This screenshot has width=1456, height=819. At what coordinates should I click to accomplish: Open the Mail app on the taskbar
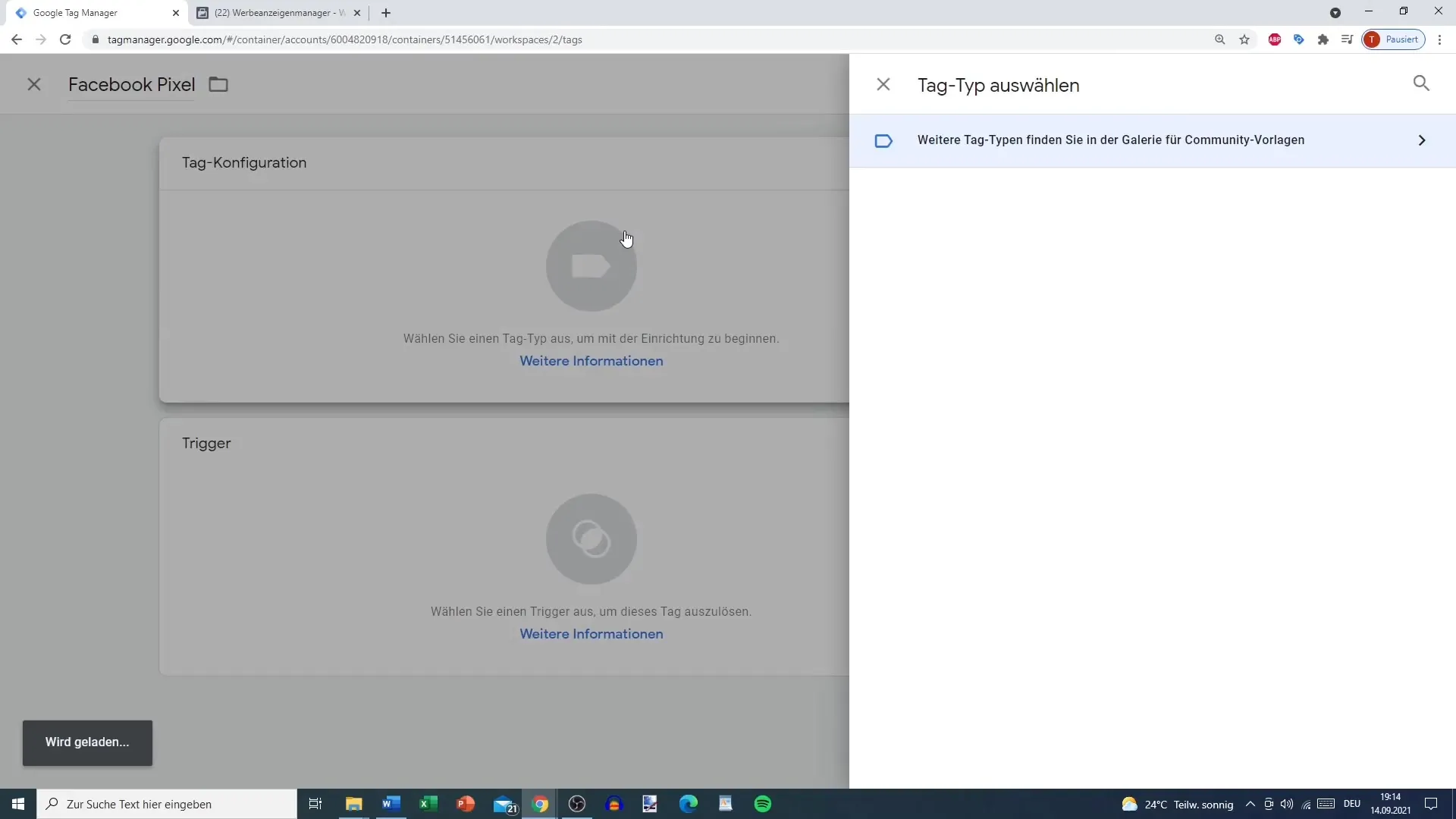coord(504,804)
